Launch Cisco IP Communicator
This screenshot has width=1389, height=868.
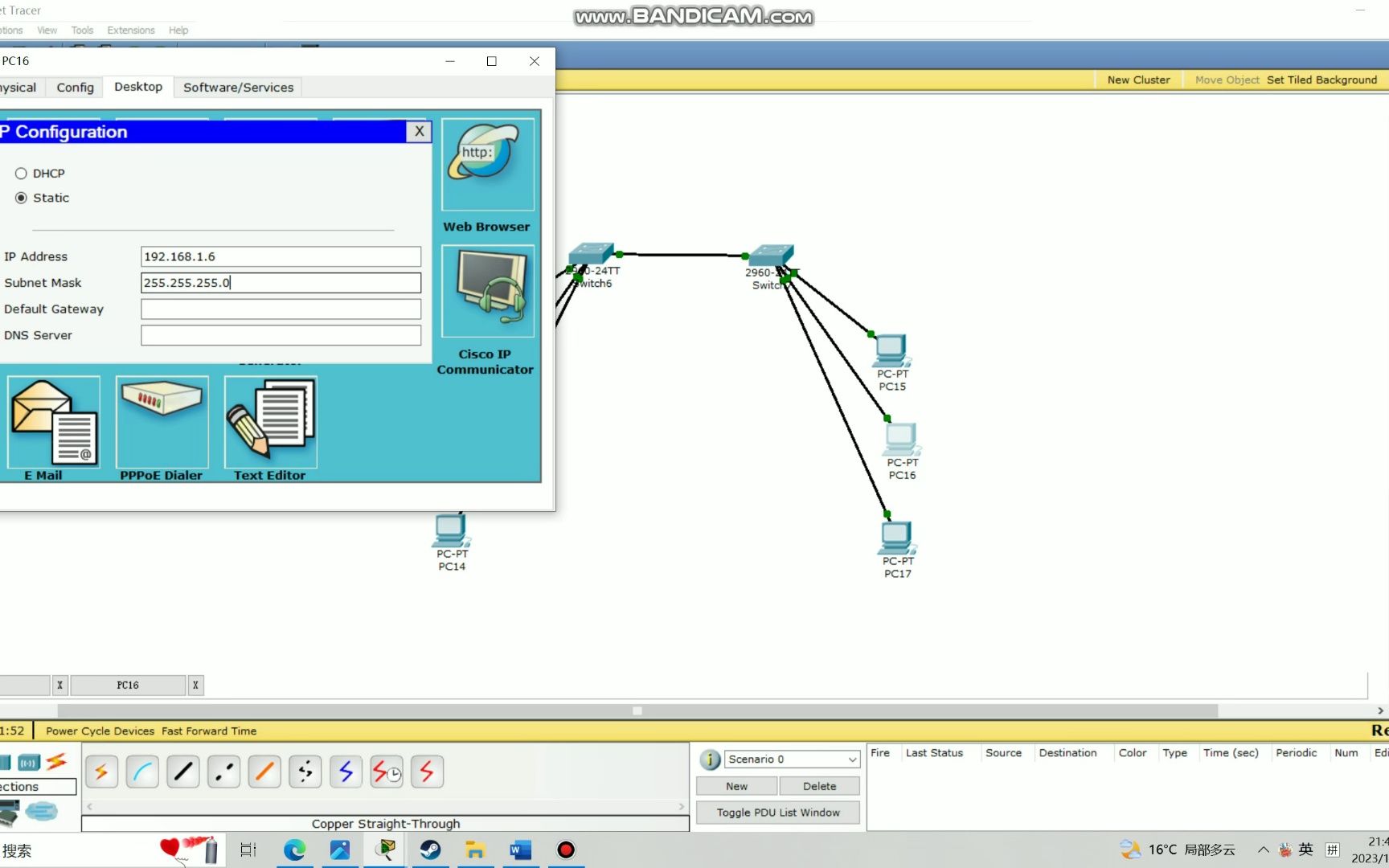tap(488, 291)
